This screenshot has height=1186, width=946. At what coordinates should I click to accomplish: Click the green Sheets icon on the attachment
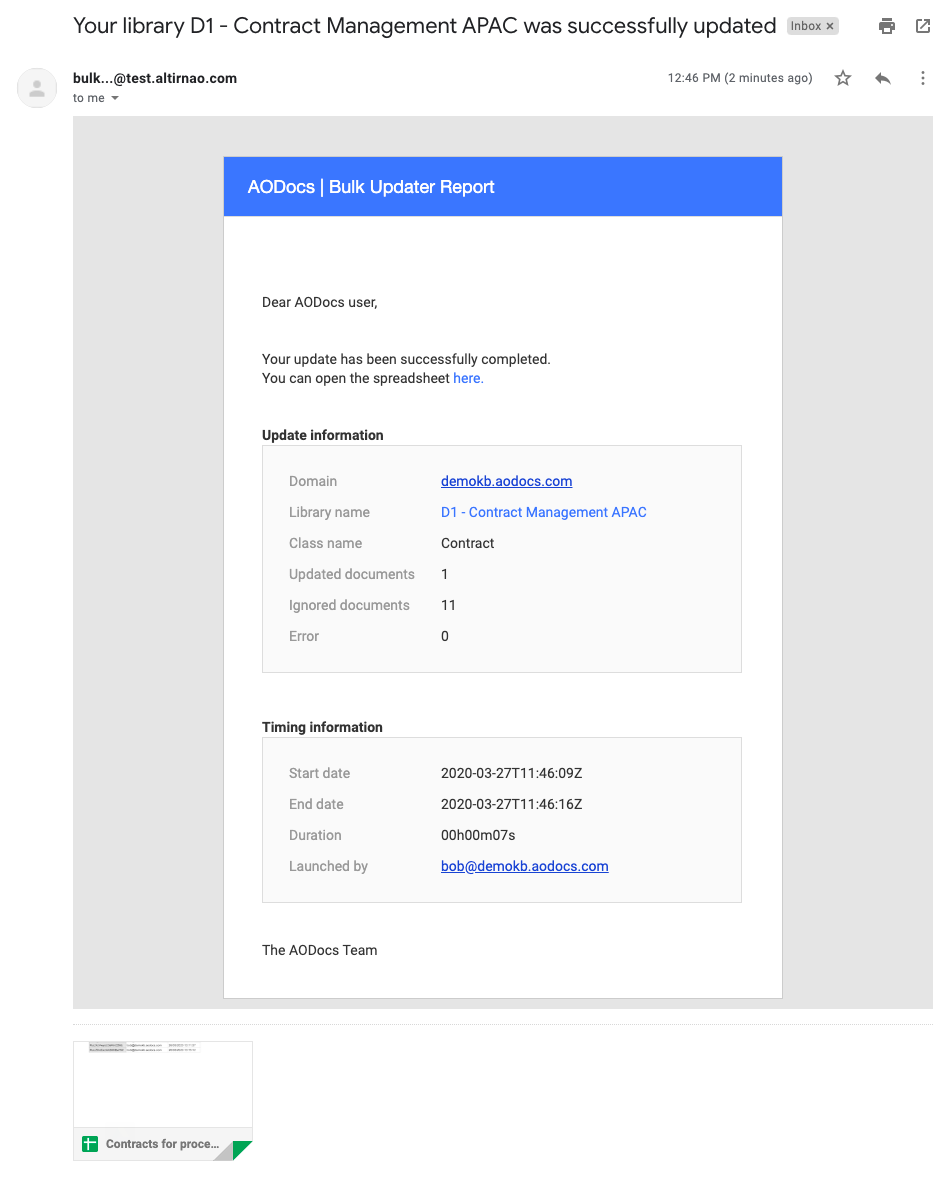click(x=90, y=1144)
